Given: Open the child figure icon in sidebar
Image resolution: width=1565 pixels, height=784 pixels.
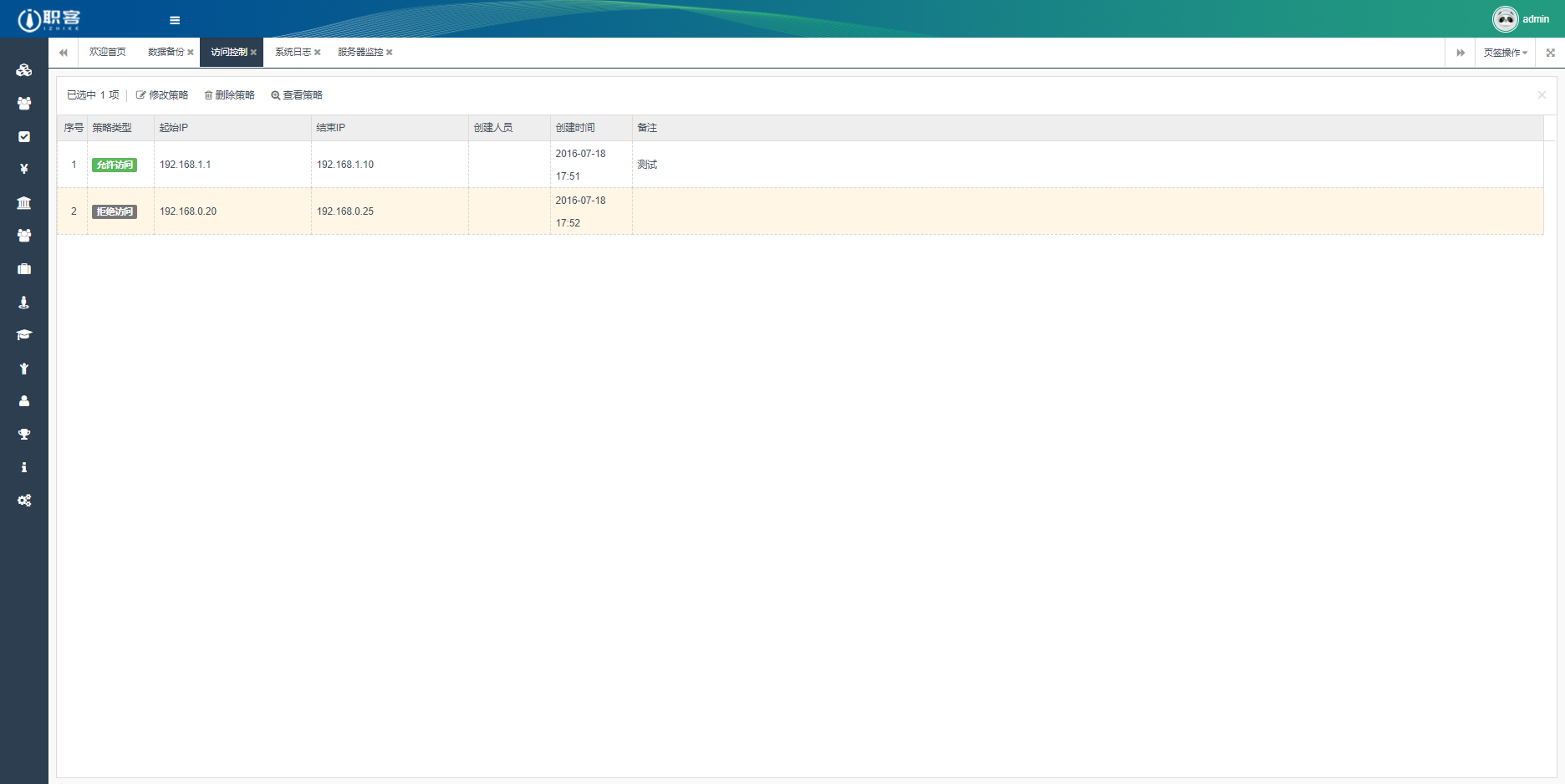Looking at the screenshot, I should (24, 369).
